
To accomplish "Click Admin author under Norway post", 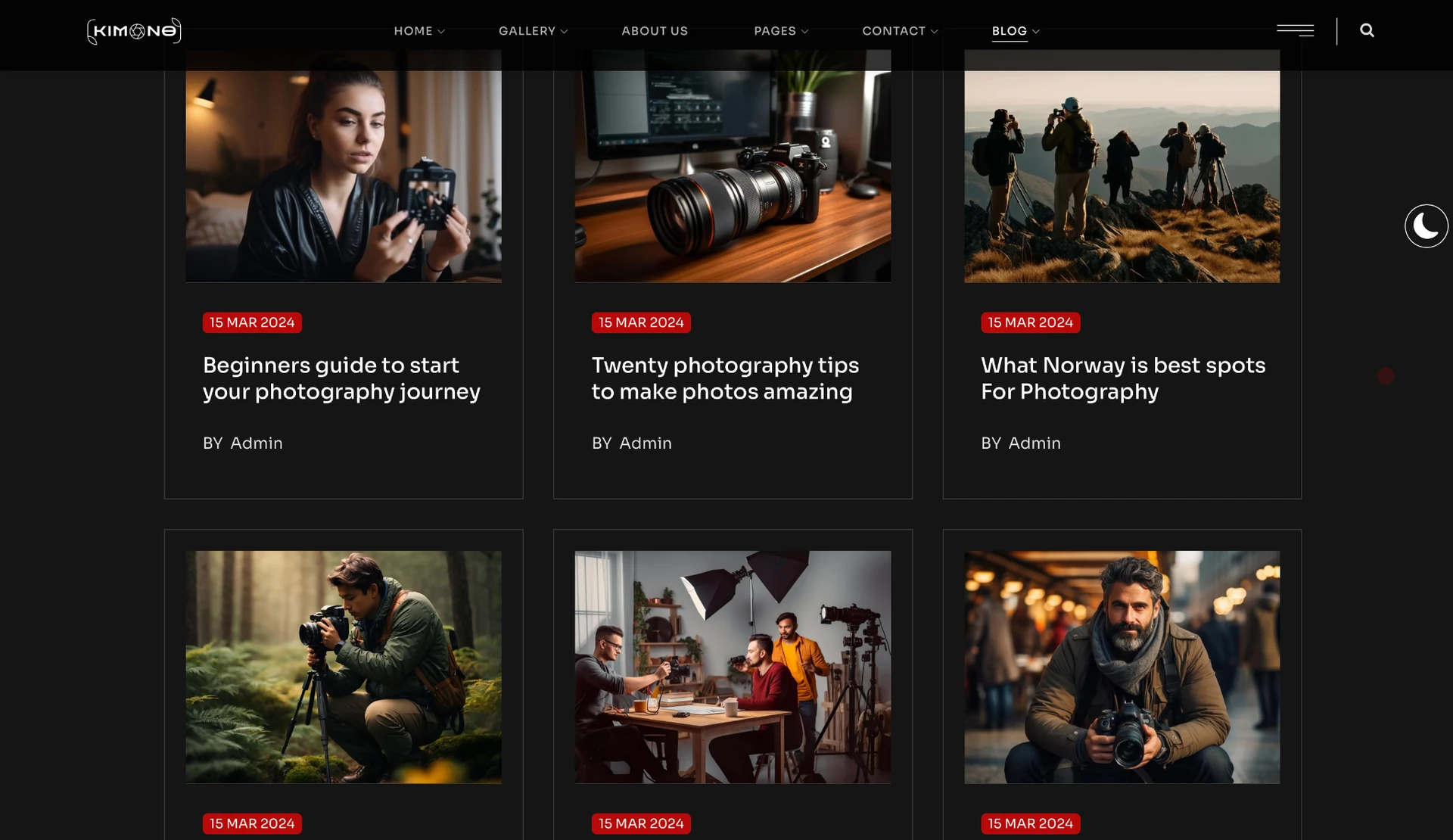I will click(x=1035, y=443).
